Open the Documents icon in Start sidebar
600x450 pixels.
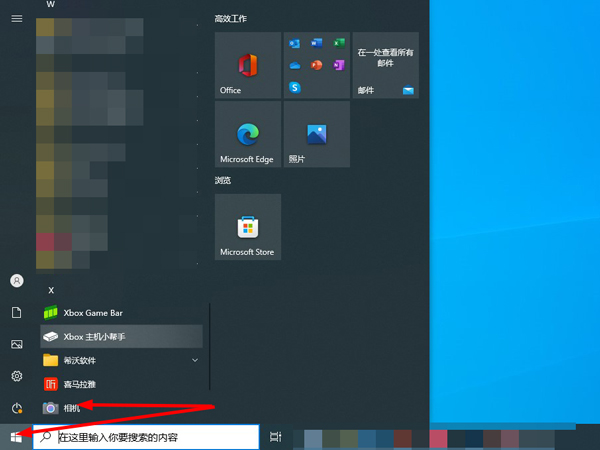pos(16,313)
